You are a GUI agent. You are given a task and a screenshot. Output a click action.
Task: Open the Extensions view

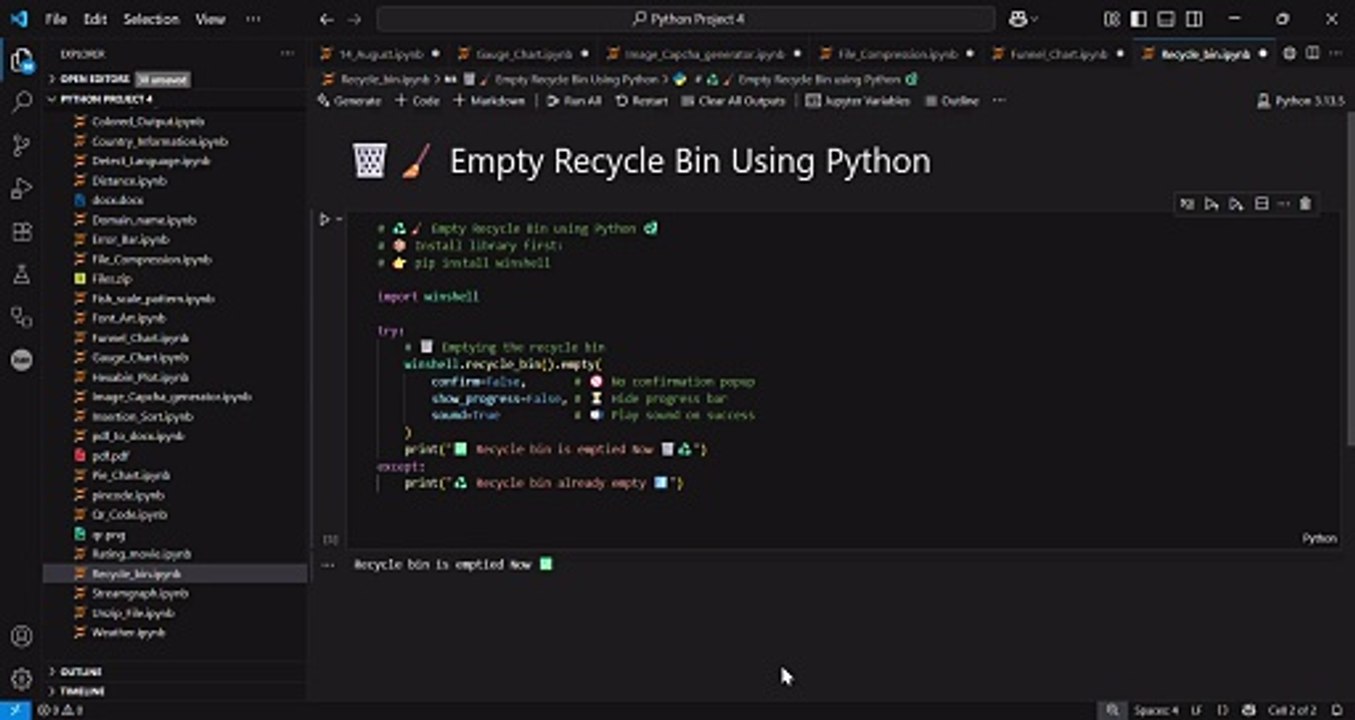[21, 232]
